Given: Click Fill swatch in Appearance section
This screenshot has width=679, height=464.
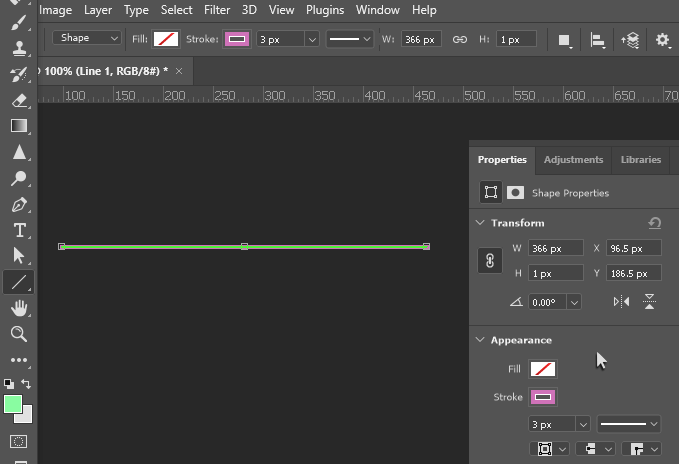Looking at the screenshot, I should pyautogui.click(x=543, y=369).
